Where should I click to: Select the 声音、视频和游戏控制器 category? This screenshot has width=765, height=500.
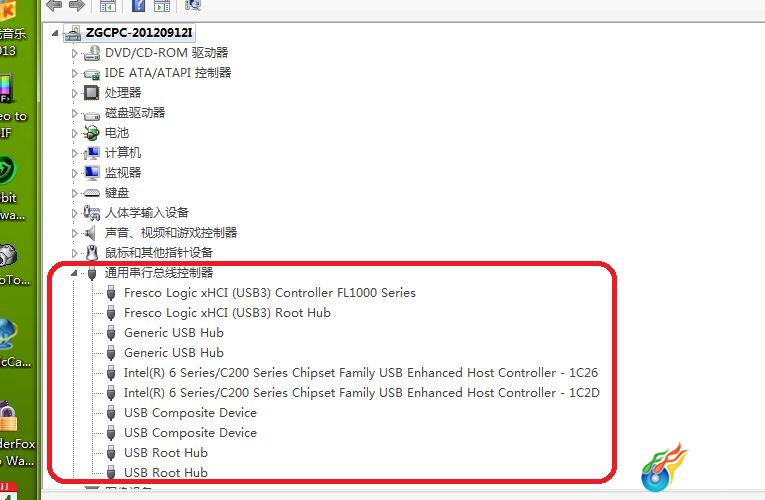click(171, 233)
